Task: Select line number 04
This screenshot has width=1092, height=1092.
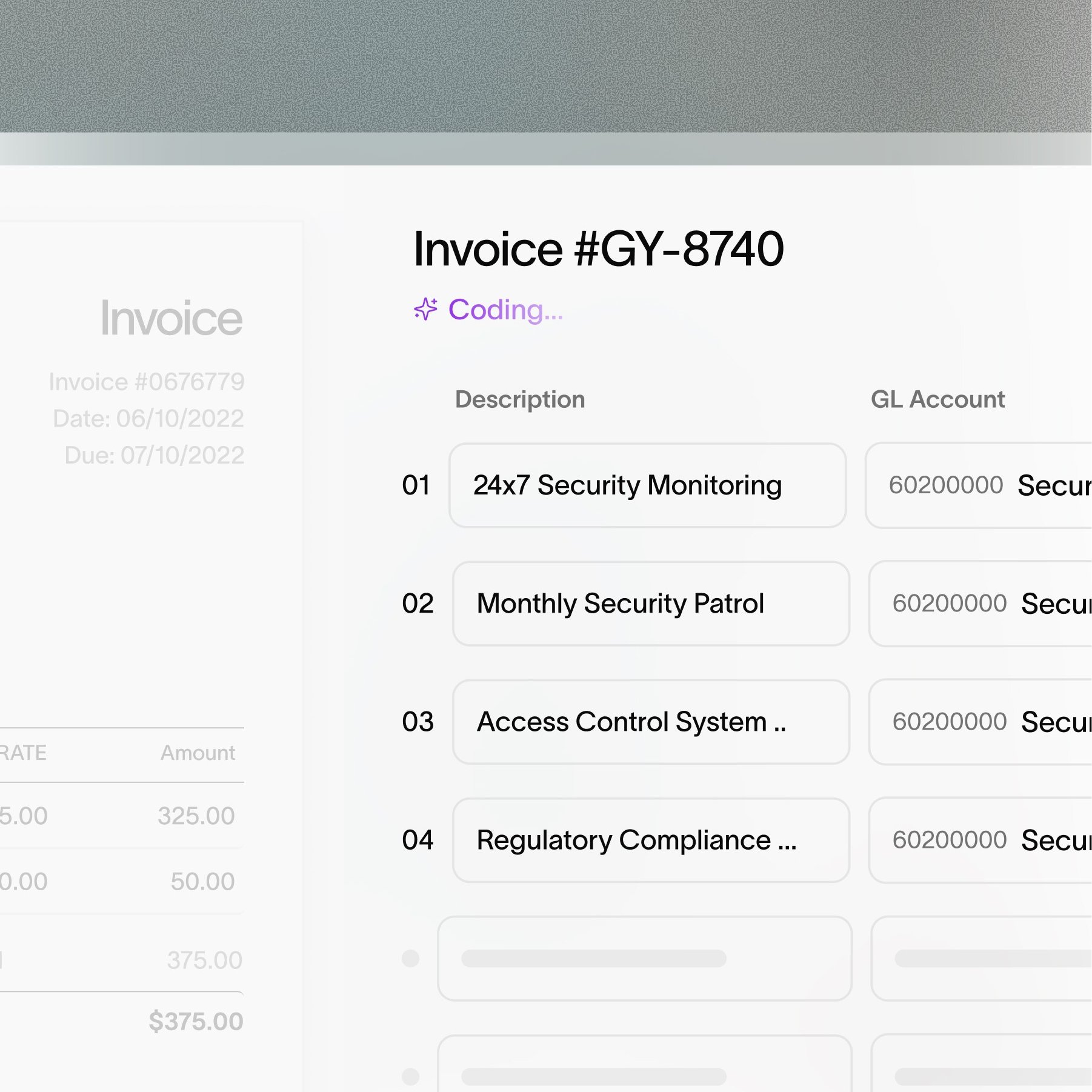Action: coord(418,840)
